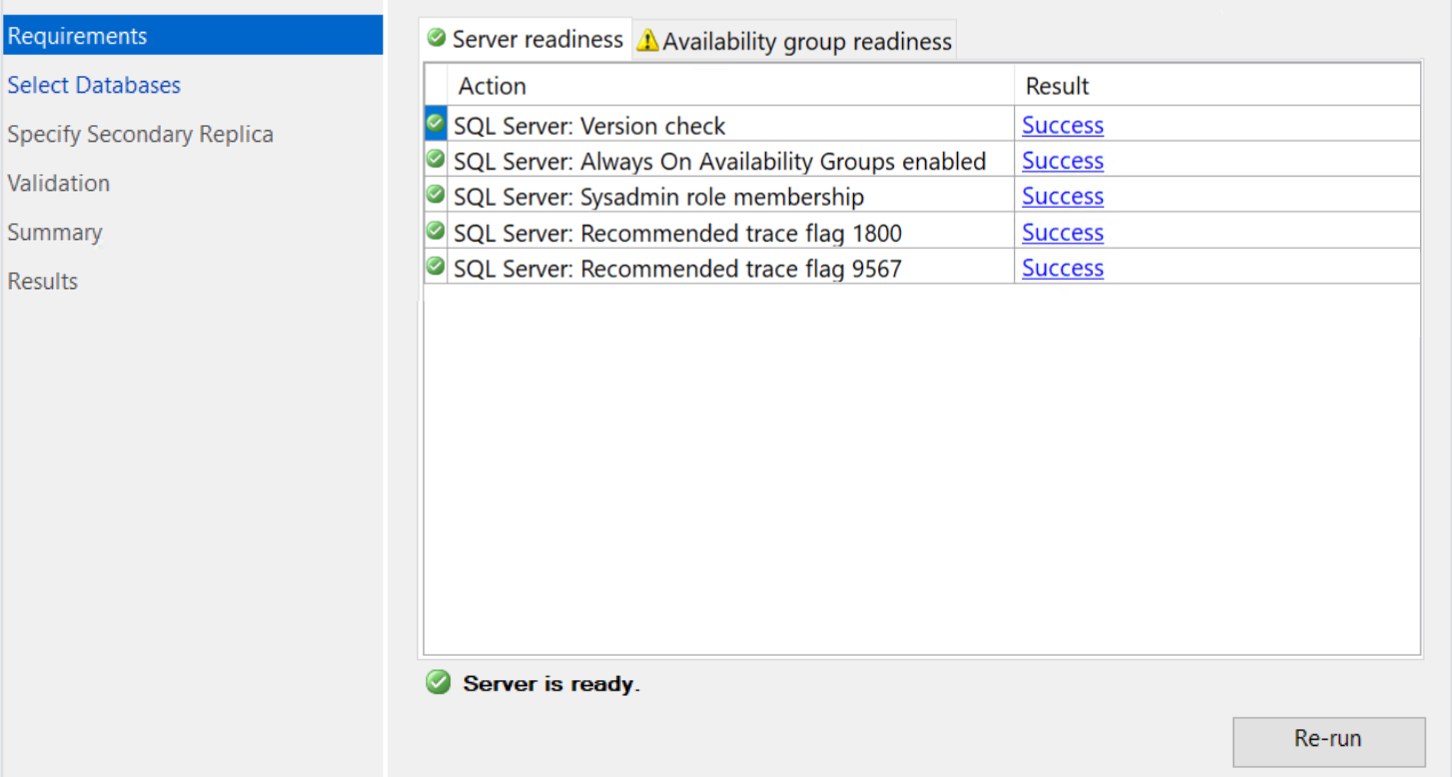Select 'SQL Server: Version check' row text
The width and height of the screenshot is (1452, 777).
[589, 126]
